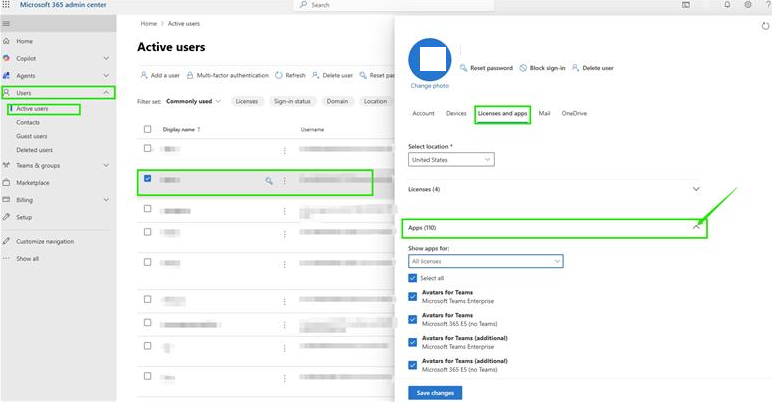772x402 pixels.
Task: Check the third user row checkbox
Action: point(148,209)
